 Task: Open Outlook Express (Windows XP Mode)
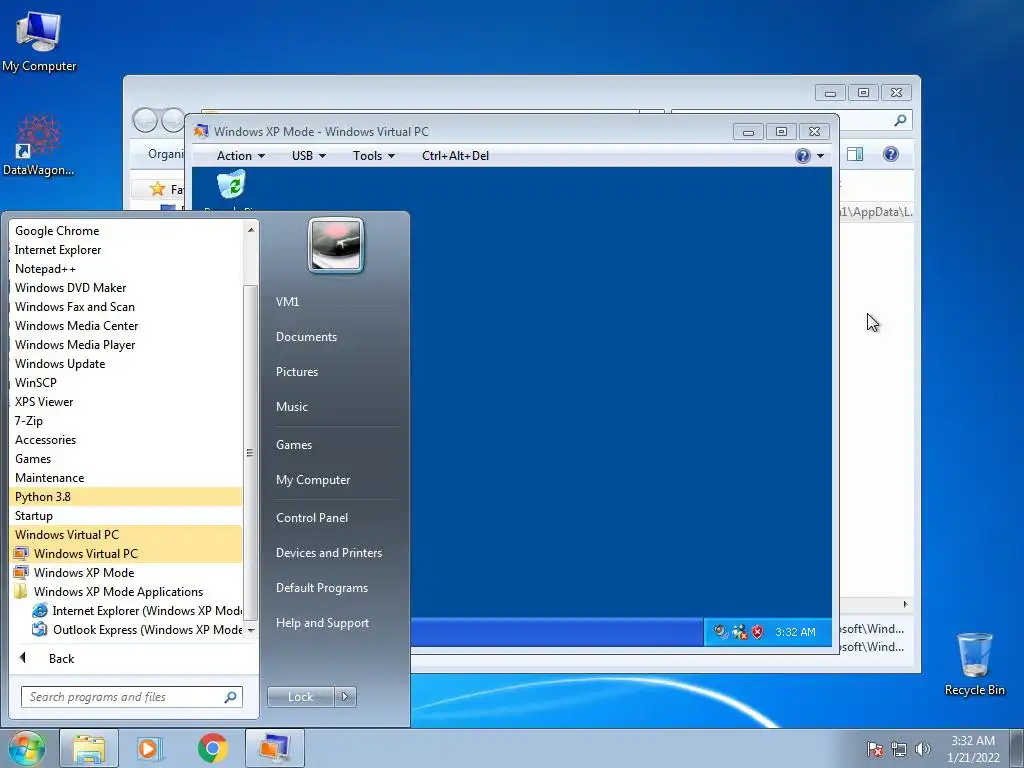pyautogui.click(x=127, y=629)
